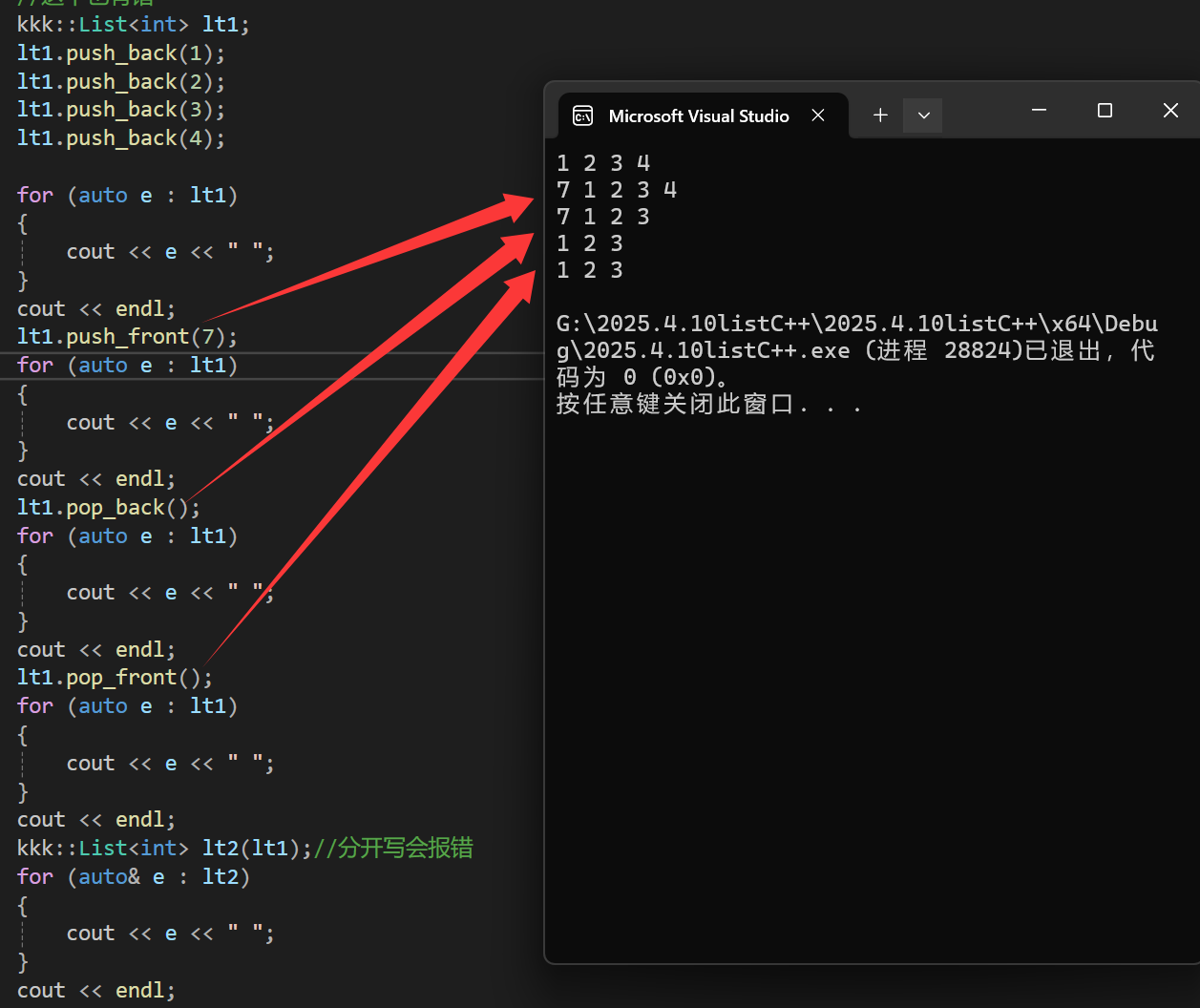Viewport: 1200px width, 1008px height.
Task: Open a new terminal tab with plus button
Action: tap(880, 115)
